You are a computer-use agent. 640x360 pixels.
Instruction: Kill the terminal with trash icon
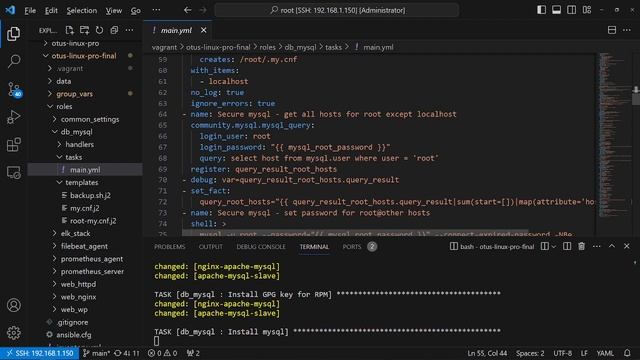[582, 246]
